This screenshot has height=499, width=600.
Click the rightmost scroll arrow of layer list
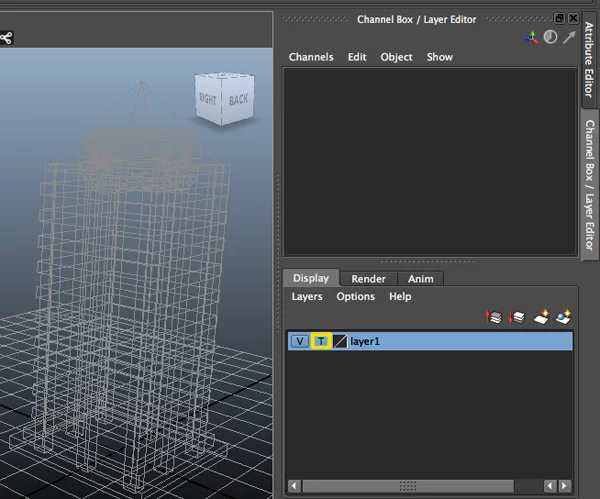[564, 486]
